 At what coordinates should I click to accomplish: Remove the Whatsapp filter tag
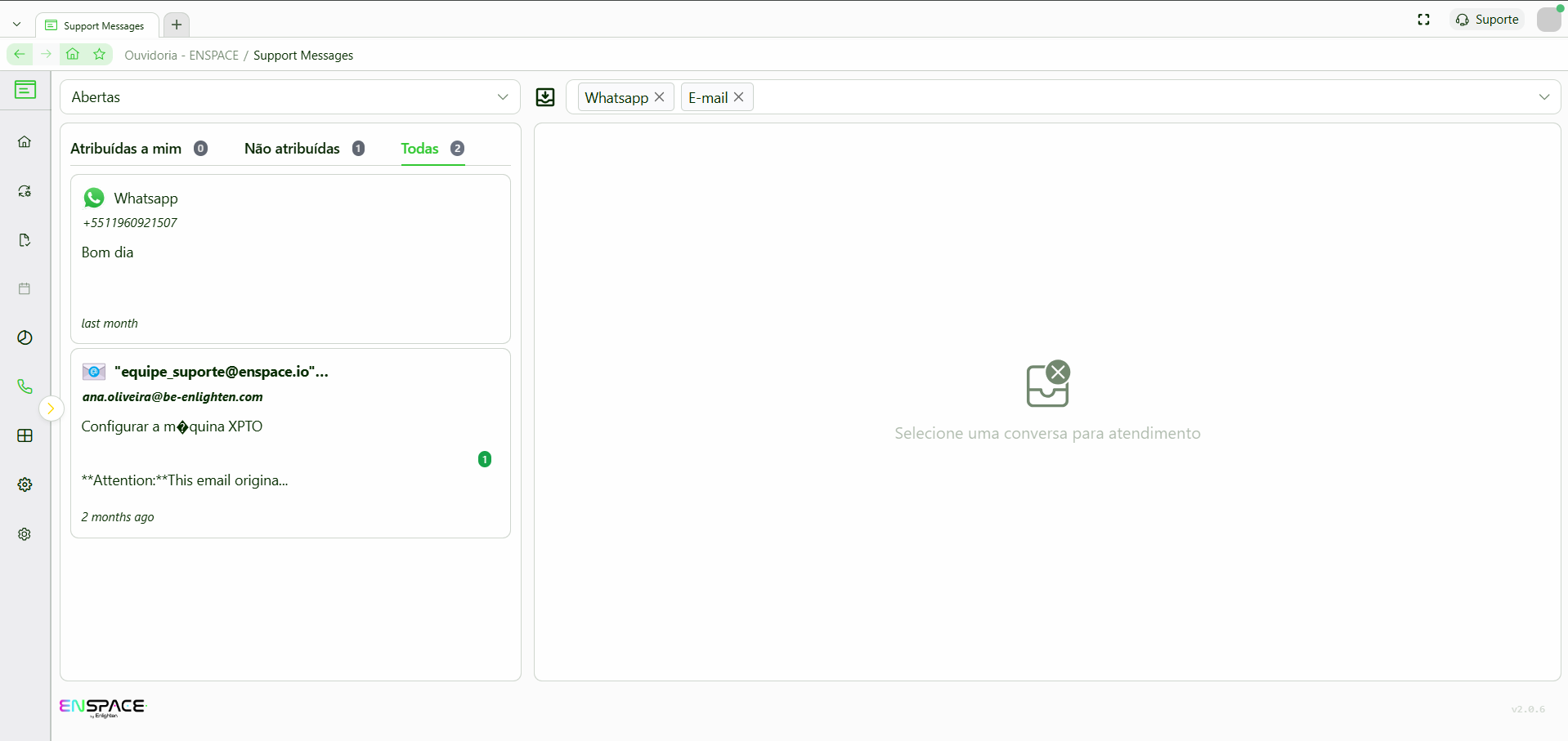[660, 97]
